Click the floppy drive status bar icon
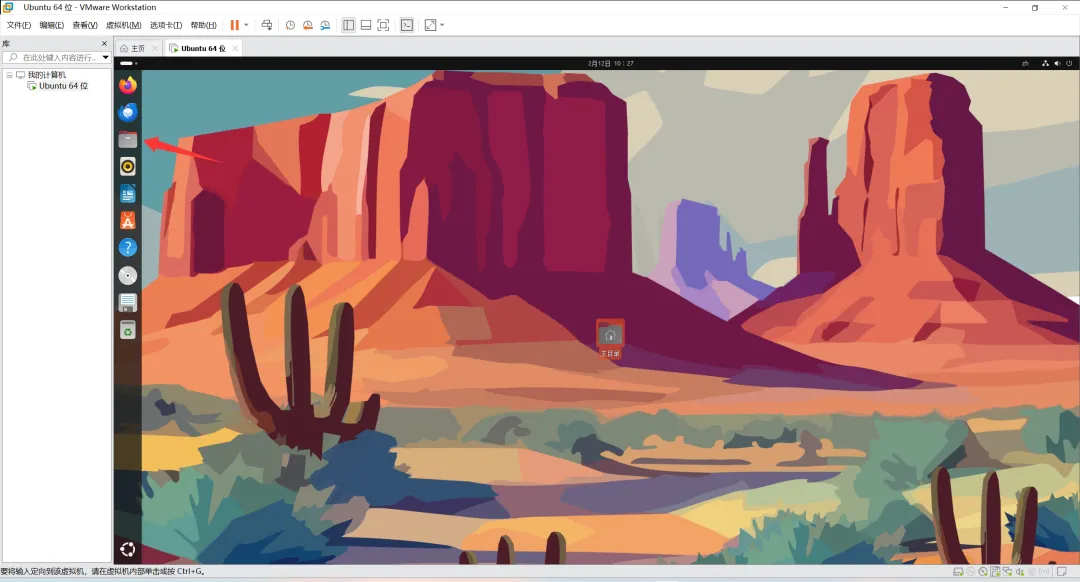1080x582 pixels. 995,572
